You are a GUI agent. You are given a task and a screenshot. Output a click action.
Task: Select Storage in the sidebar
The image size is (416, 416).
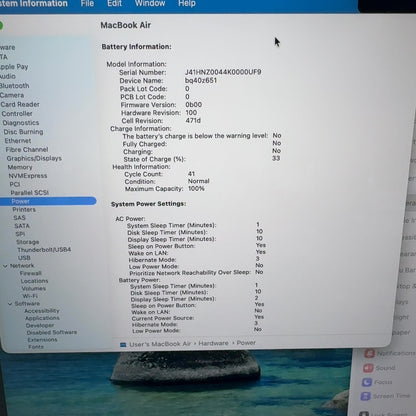28,242
